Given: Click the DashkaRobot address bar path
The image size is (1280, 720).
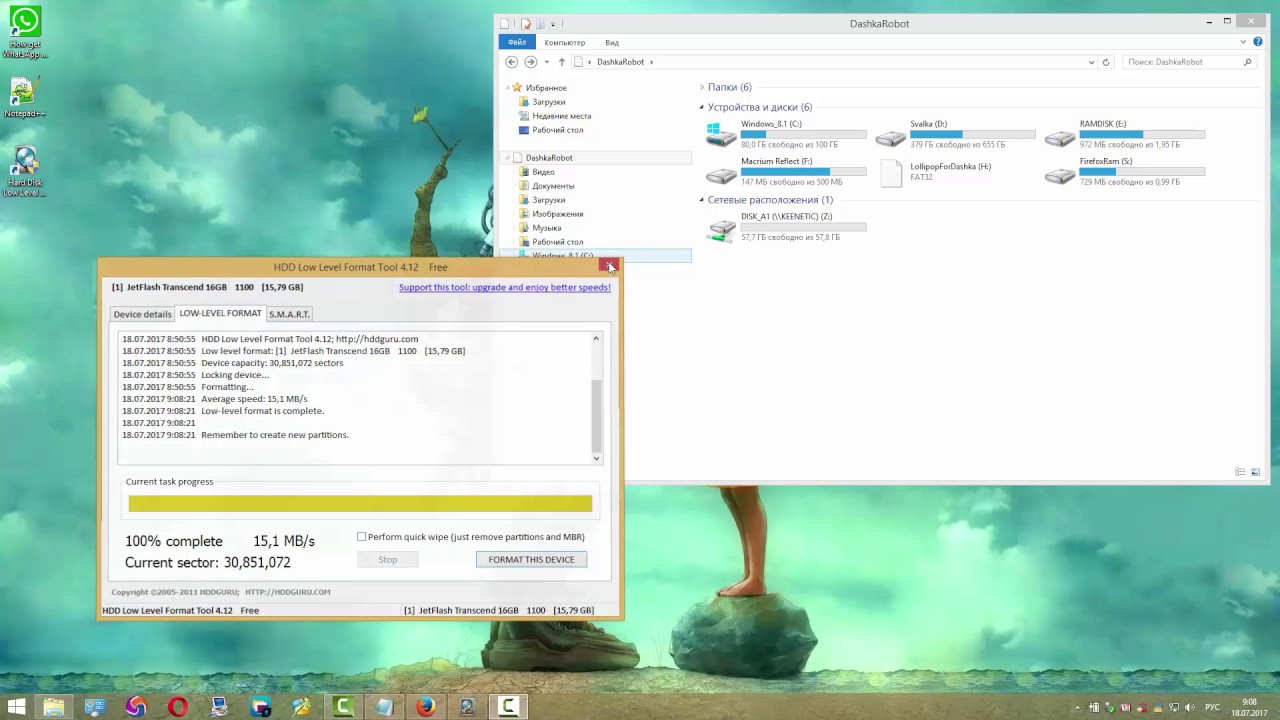Looking at the screenshot, I should click(620, 62).
